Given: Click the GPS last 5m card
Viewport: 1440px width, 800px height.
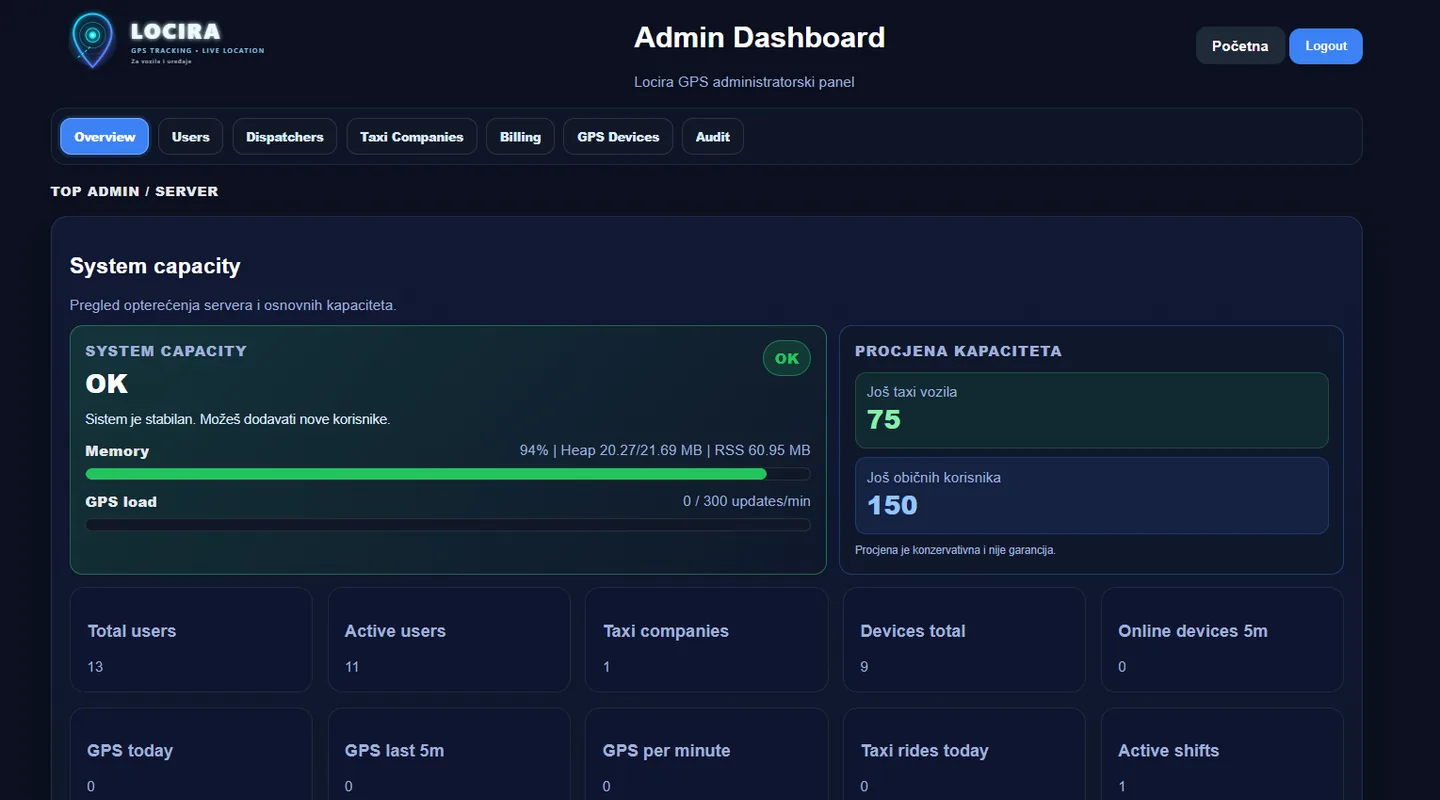Looking at the screenshot, I should (449, 755).
